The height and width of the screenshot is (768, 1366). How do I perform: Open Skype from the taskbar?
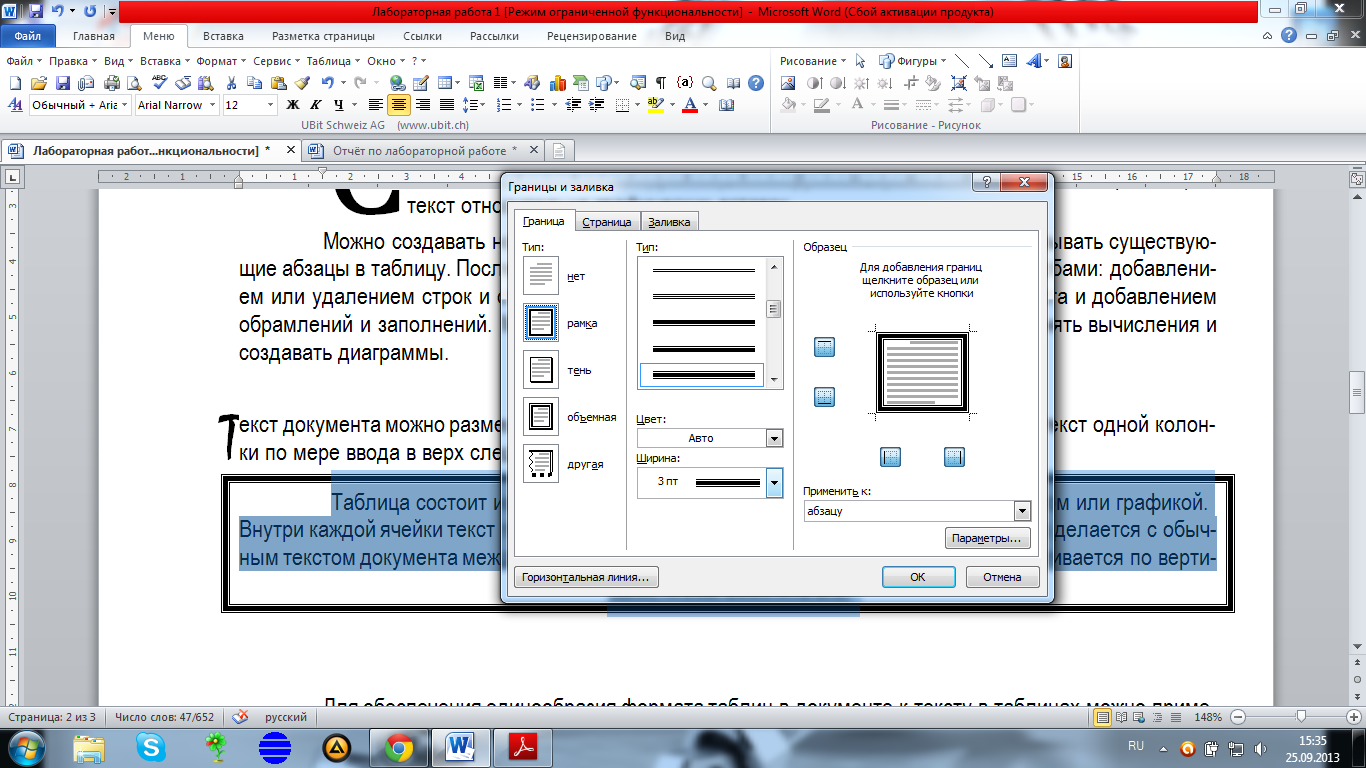coord(152,746)
